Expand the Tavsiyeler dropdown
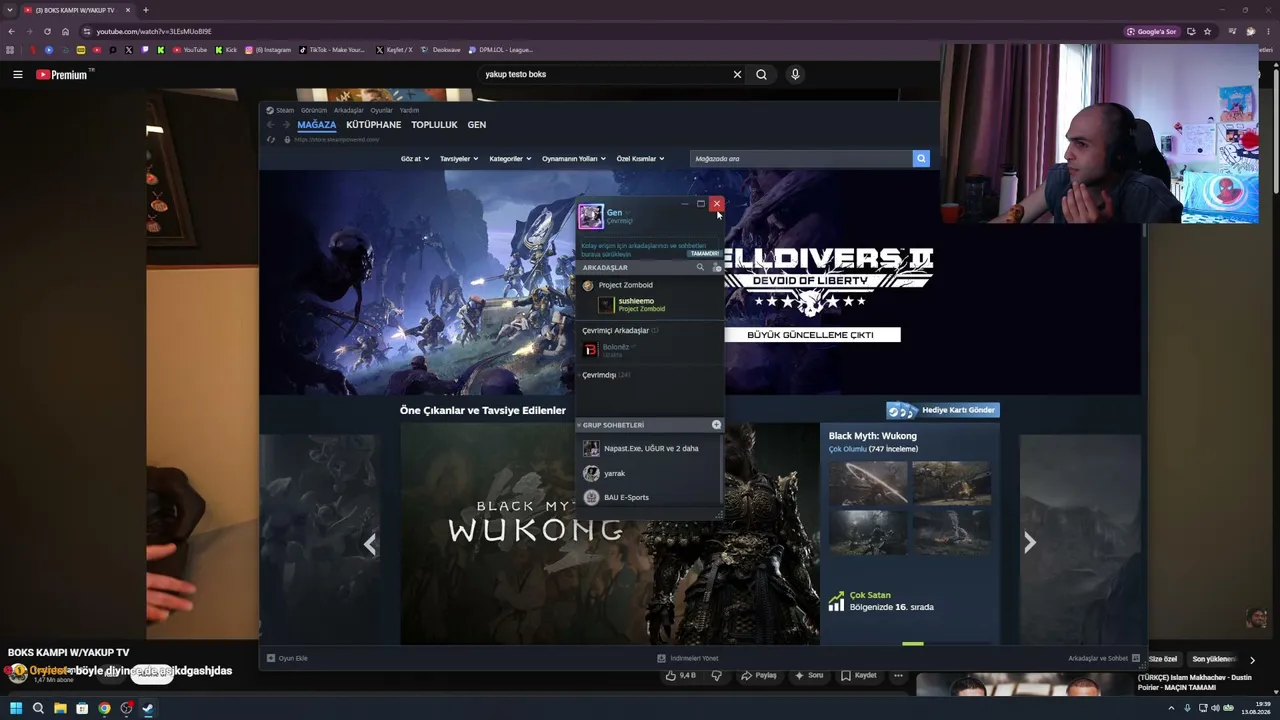Image resolution: width=1280 pixels, height=720 pixels. (459, 159)
